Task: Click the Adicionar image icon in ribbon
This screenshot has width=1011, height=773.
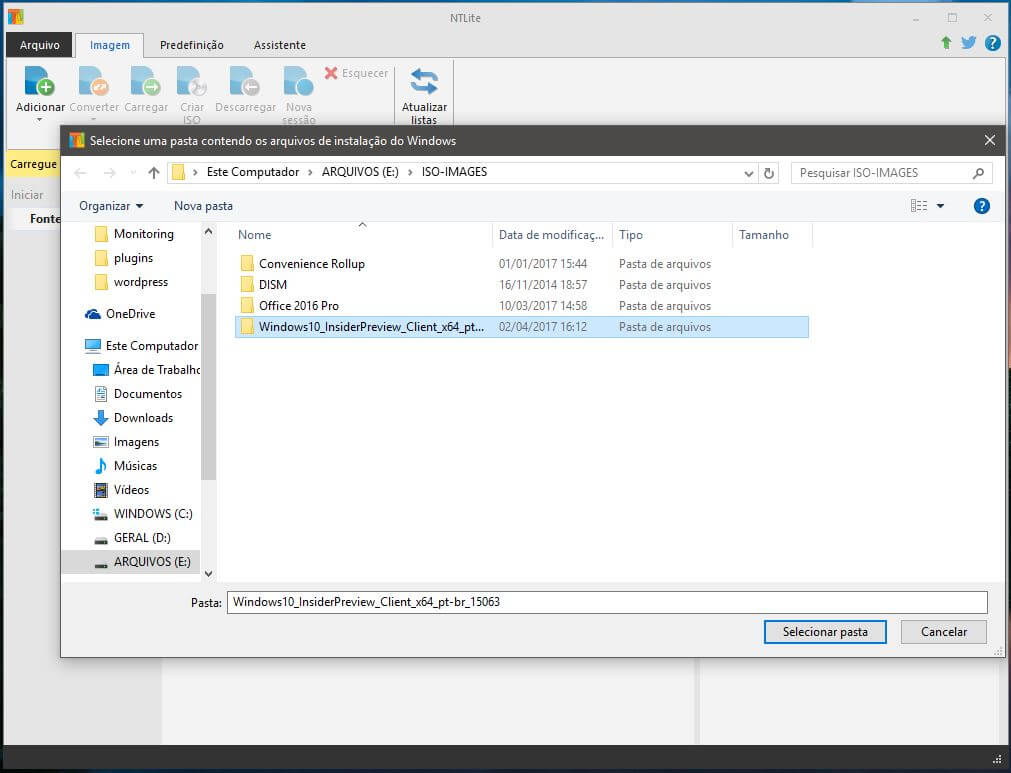Action: (x=39, y=81)
